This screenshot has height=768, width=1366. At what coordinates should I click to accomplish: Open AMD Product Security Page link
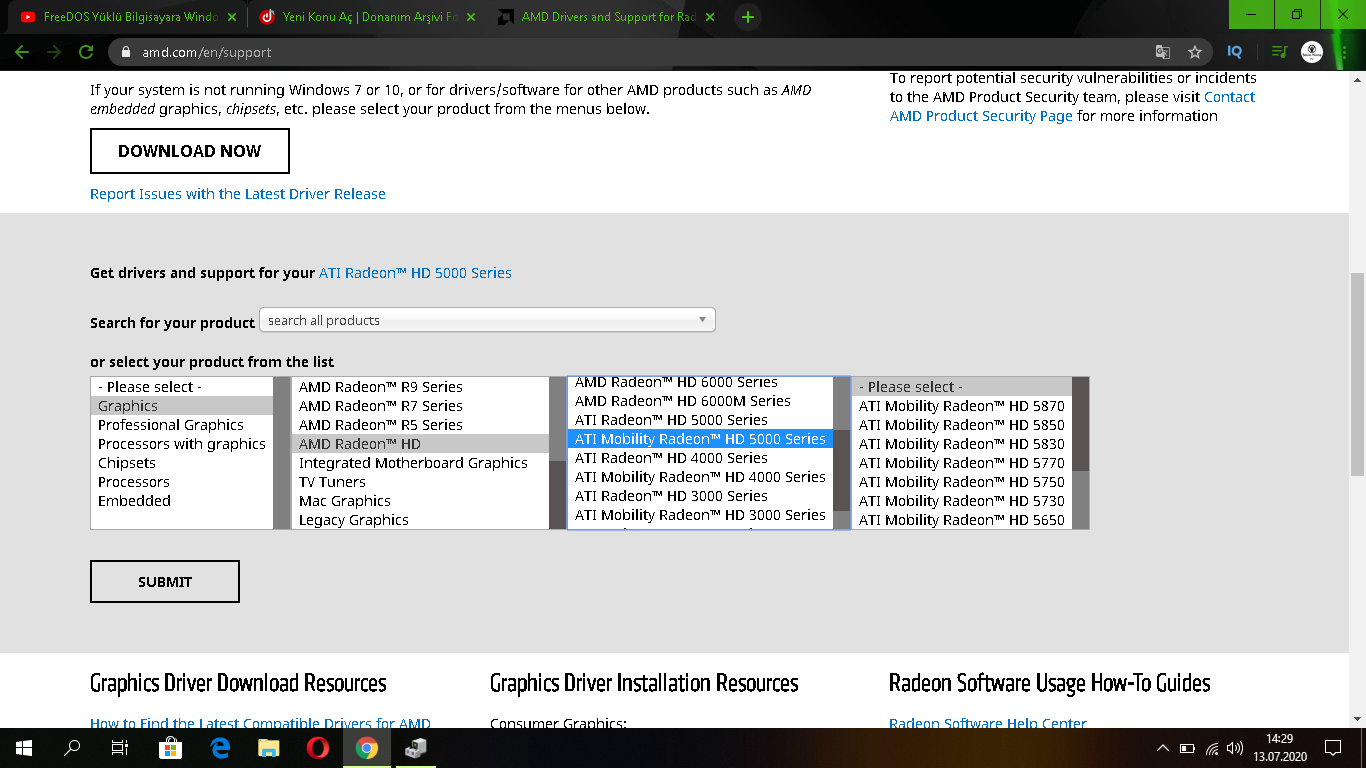click(981, 116)
